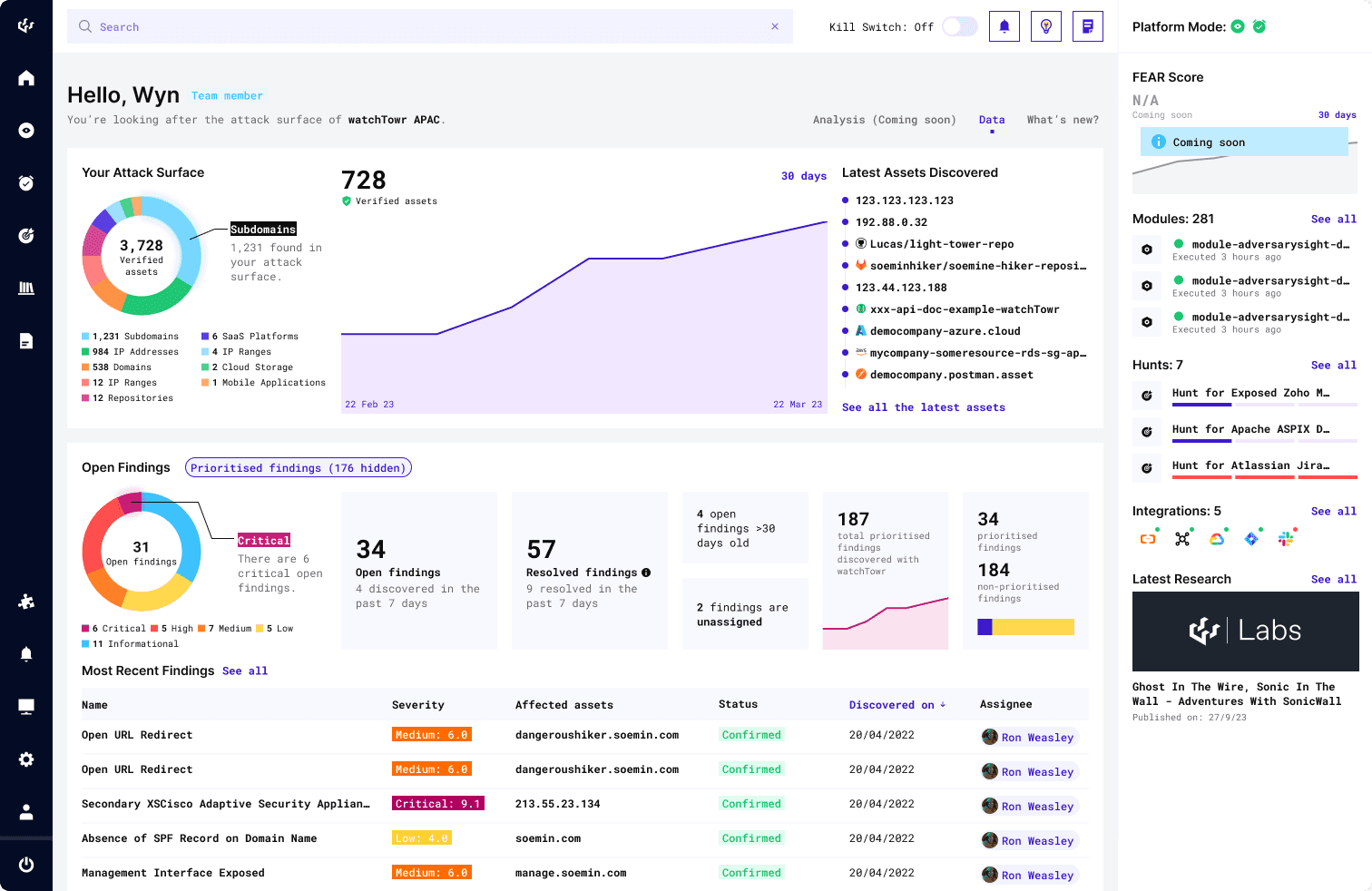Select asset democompany-azure.cloud
The height and width of the screenshot is (891, 1372).
pos(945,331)
